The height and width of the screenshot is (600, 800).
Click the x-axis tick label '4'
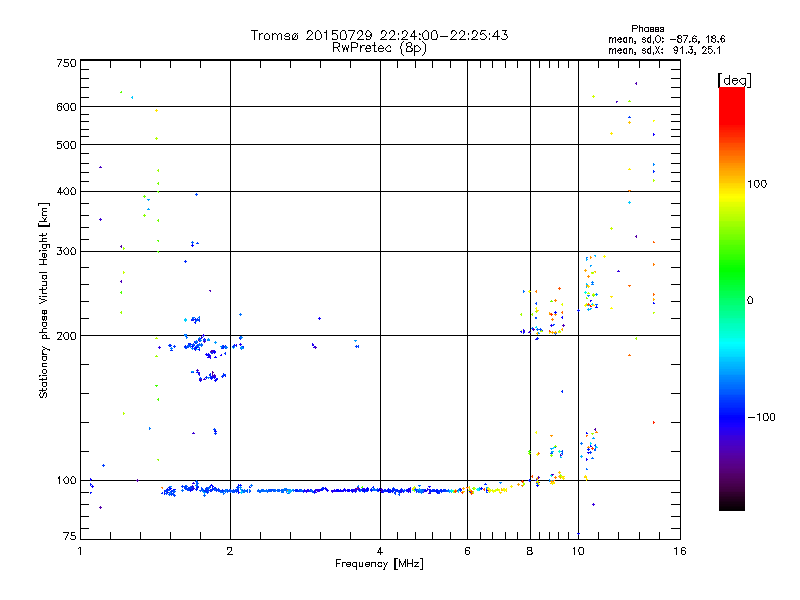pos(380,551)
